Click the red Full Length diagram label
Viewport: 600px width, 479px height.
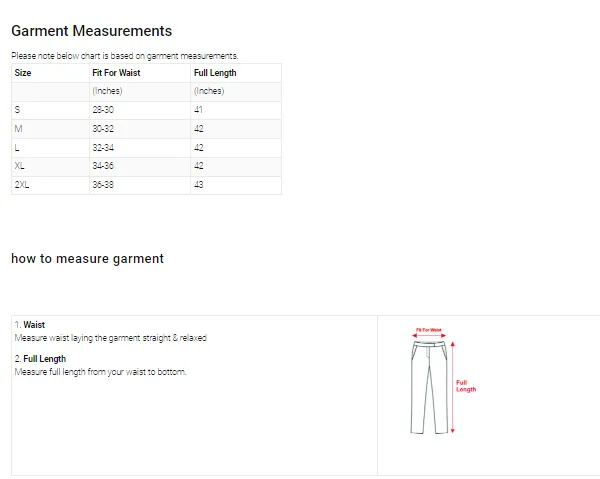[x=466, y=386]
